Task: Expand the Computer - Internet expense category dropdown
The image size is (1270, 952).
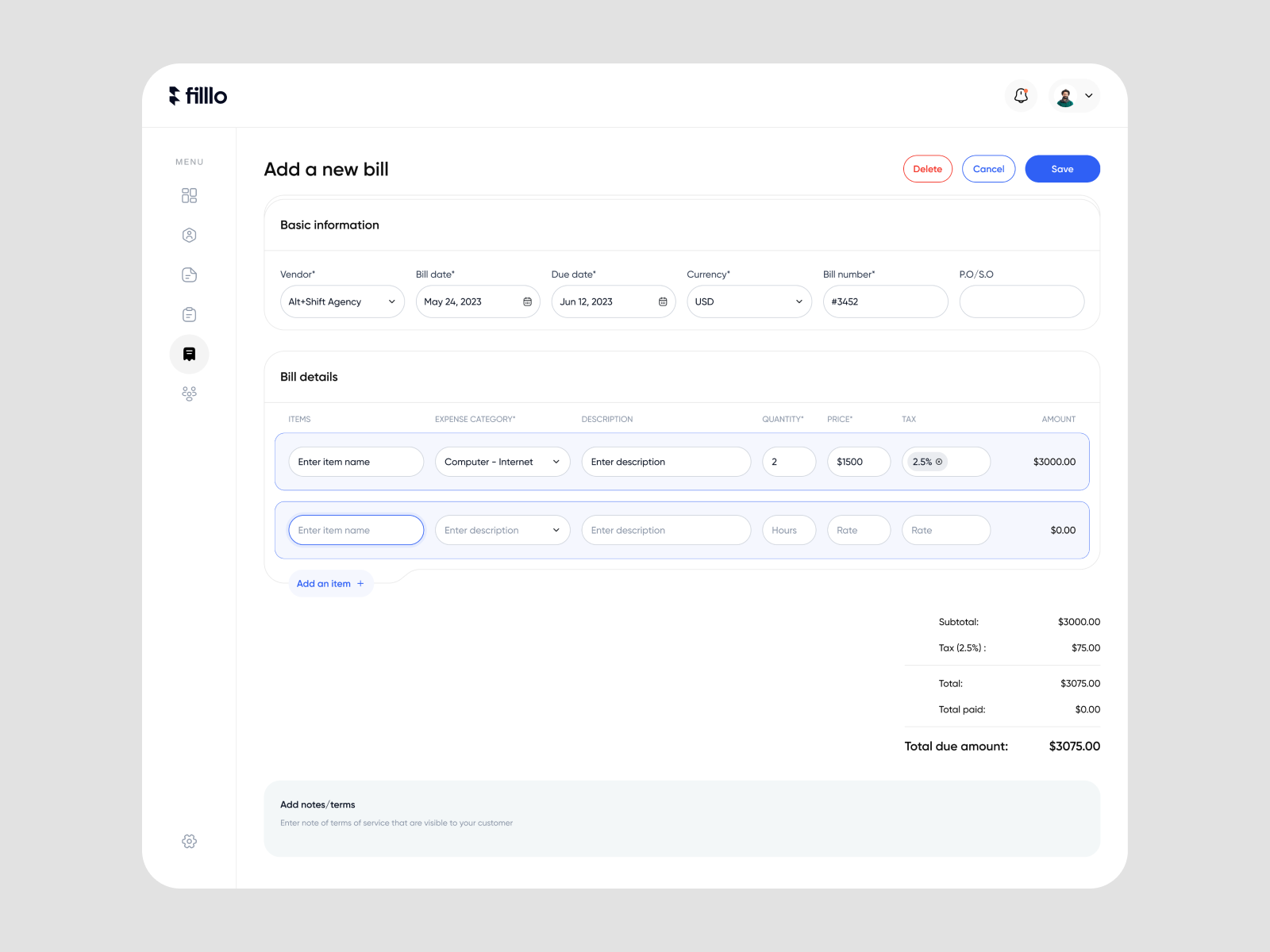Action: pyautogui.click(x=556, y=461)
